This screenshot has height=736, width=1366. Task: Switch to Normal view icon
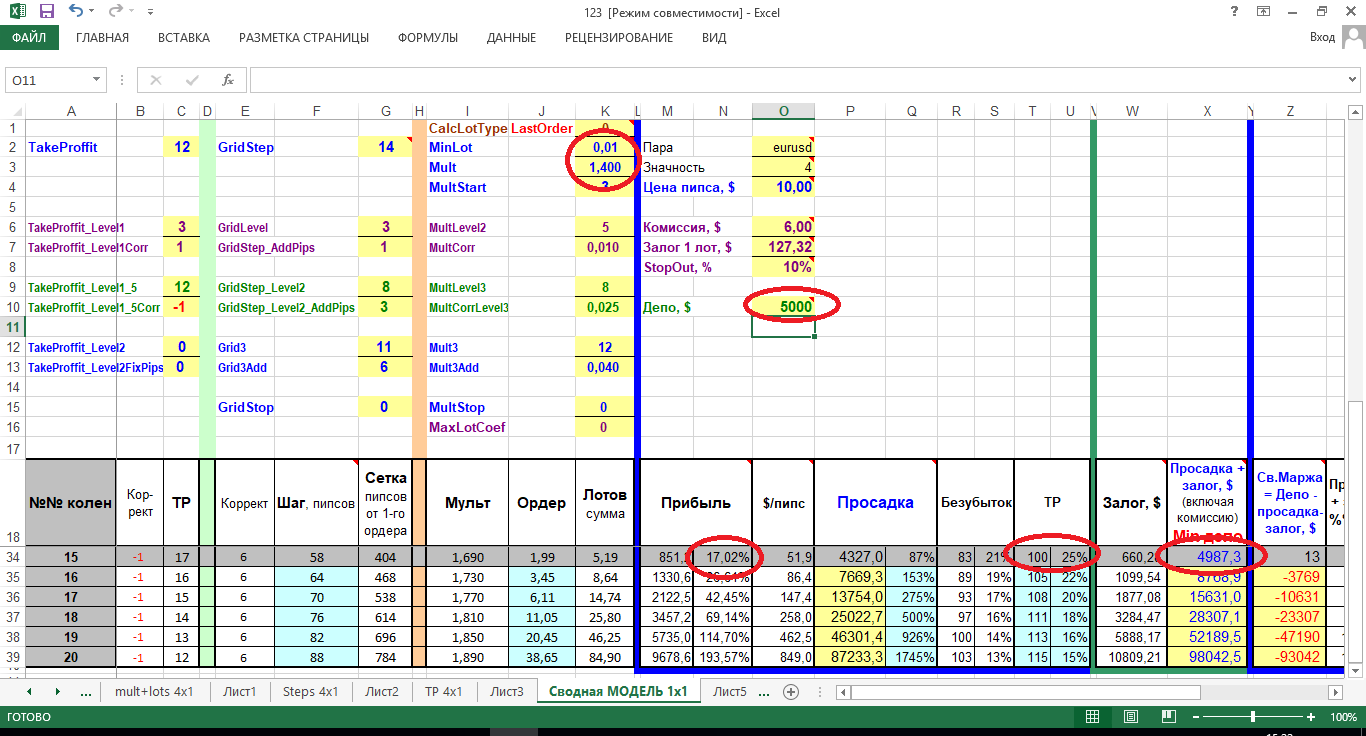(x=1093, y=717)
